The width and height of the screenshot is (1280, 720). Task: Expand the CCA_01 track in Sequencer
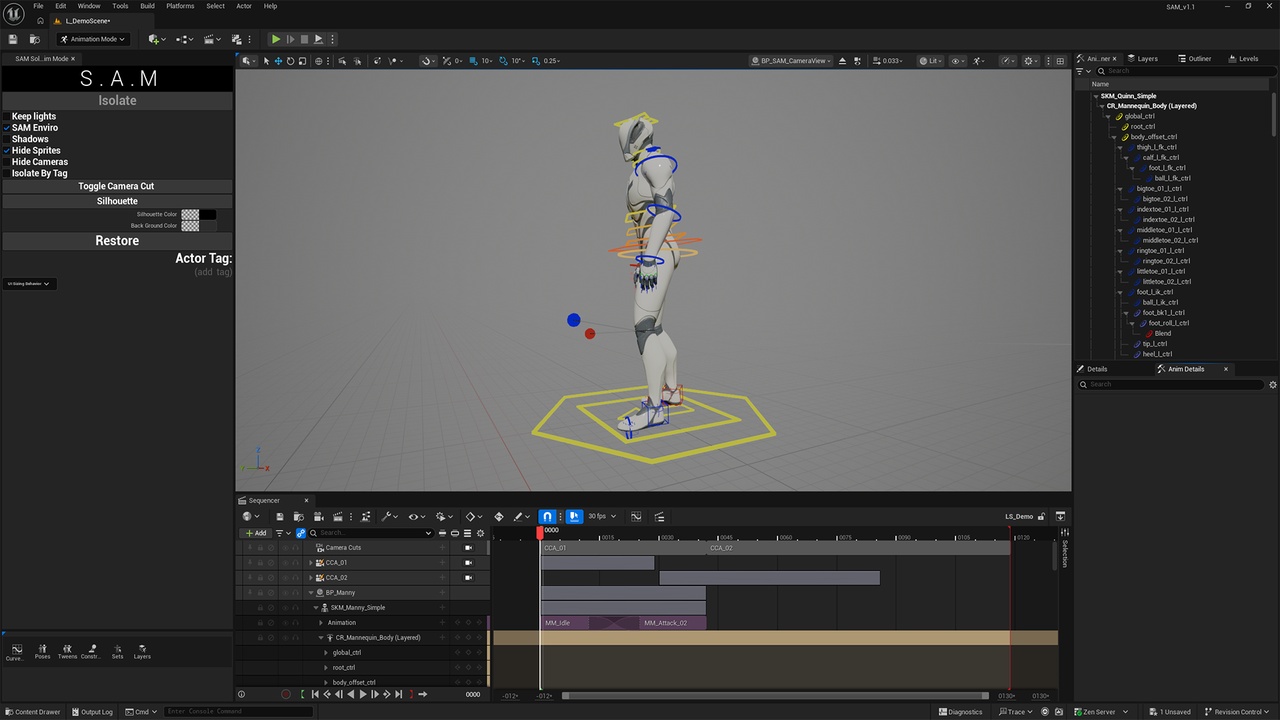click(x=310, y=563)
